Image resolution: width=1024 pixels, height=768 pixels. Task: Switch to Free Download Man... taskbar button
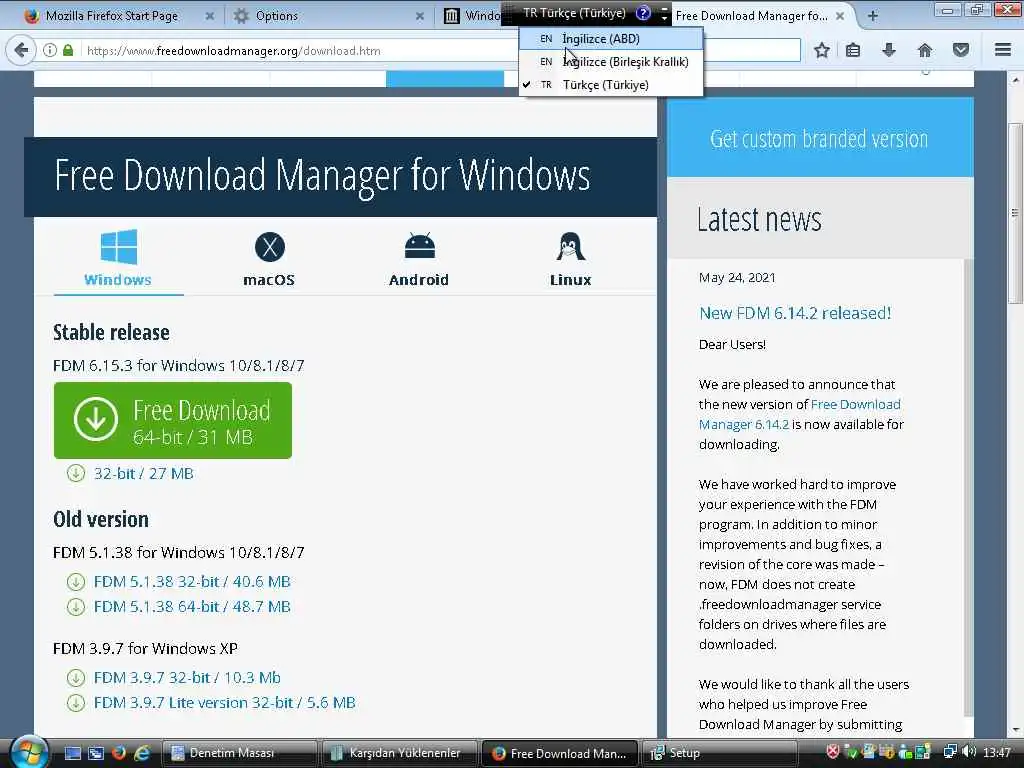pos(560,753)
